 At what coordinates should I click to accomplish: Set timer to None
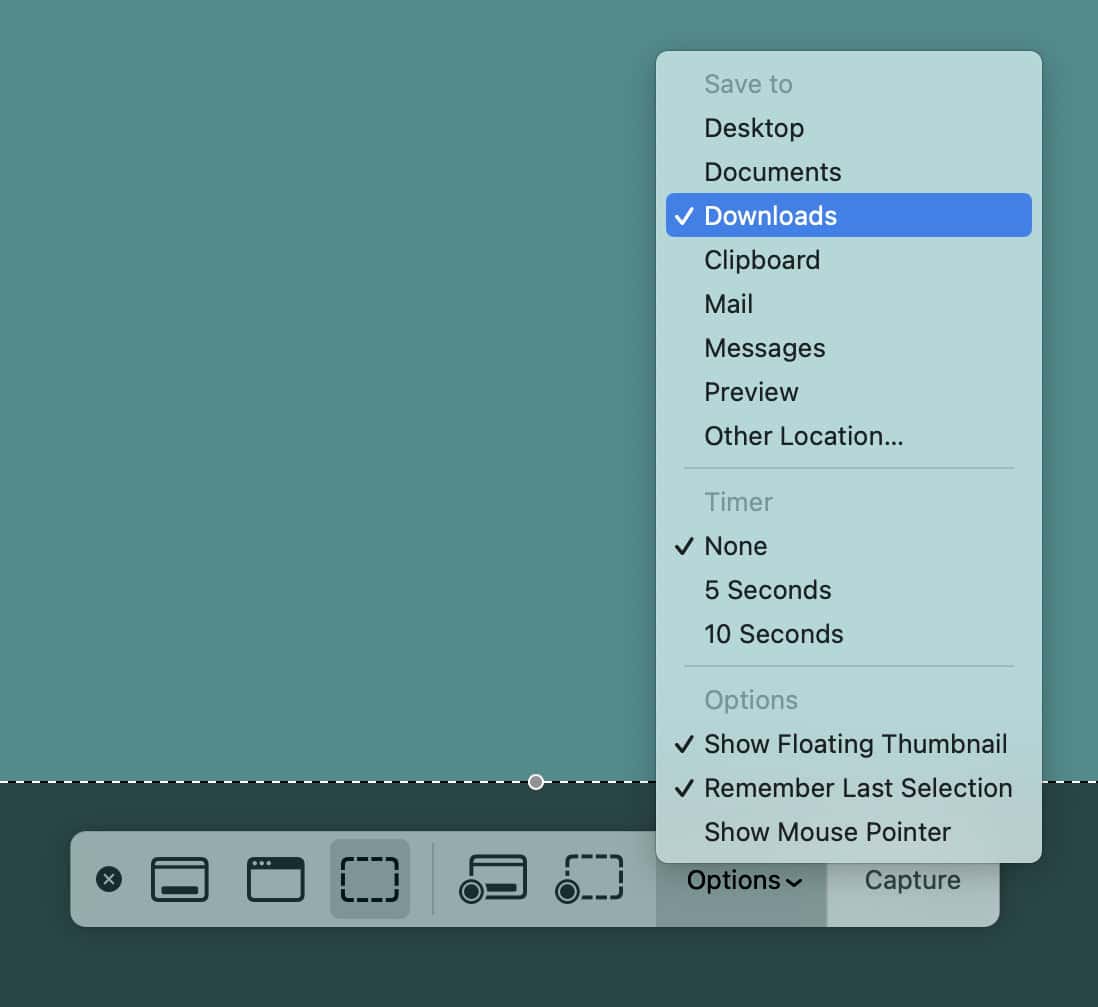tap(735, 546)
